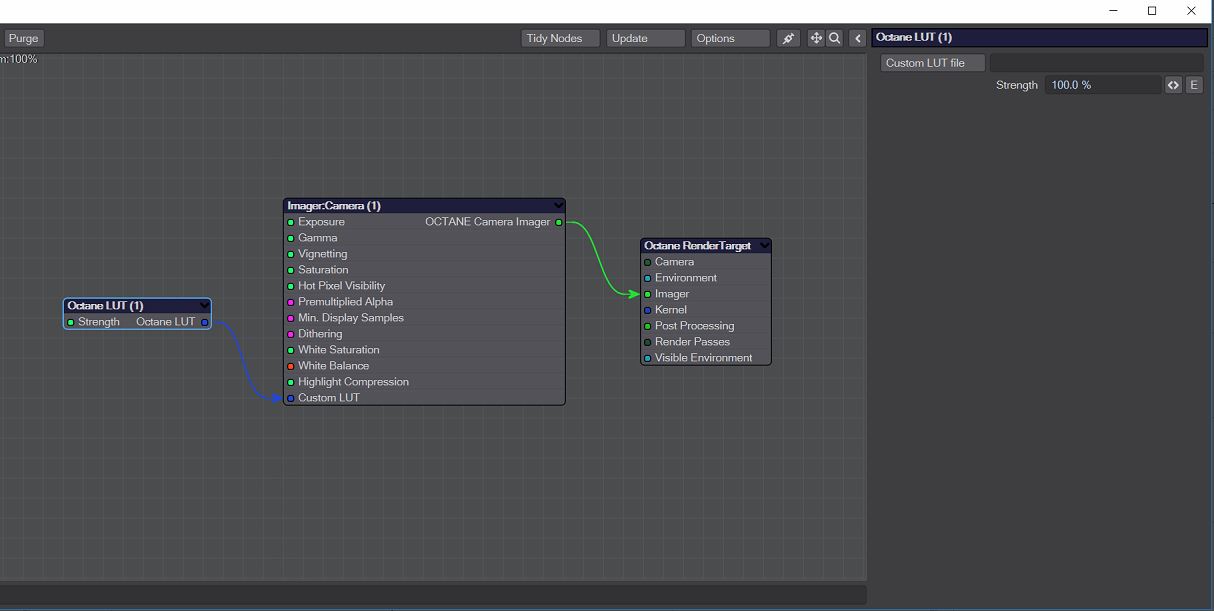This screenshot has height=611, width=1214.
Task: Close the node editor window
Action: [1192, 11]
